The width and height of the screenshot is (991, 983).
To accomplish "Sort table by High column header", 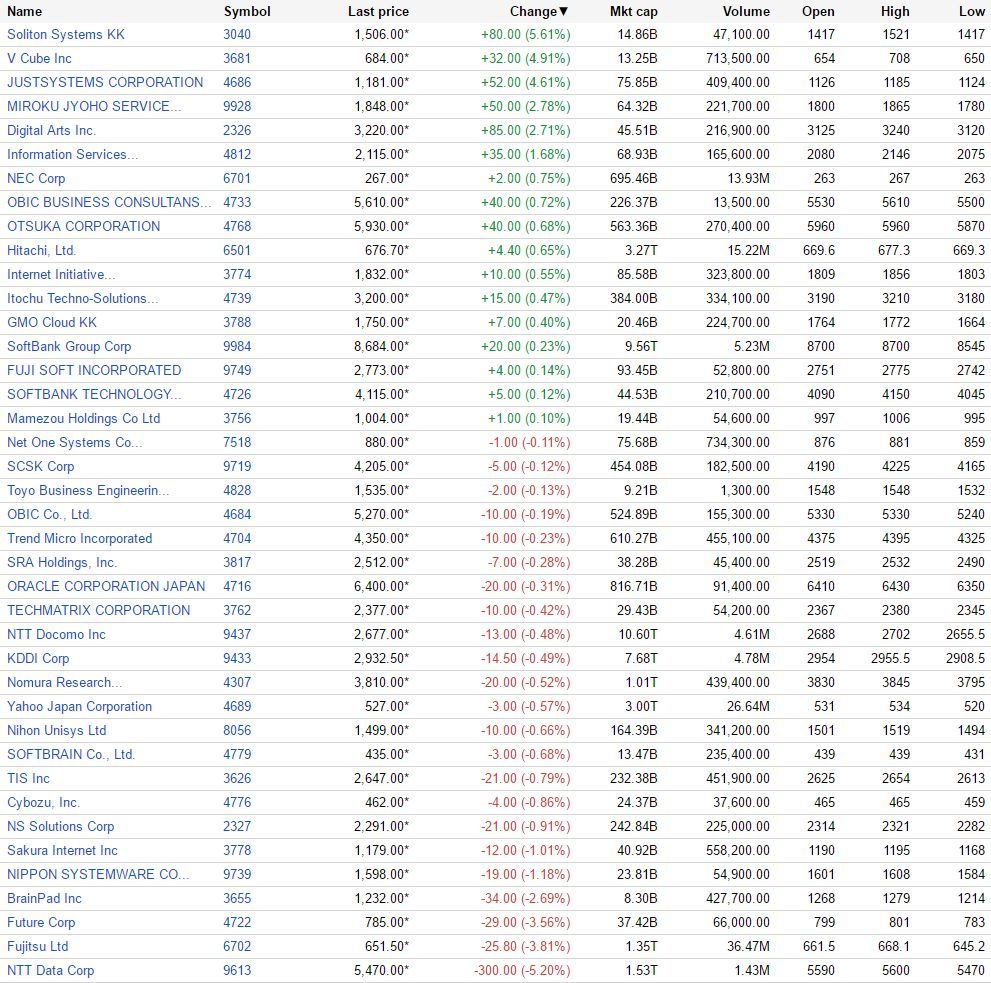I will tap(895, 11).
